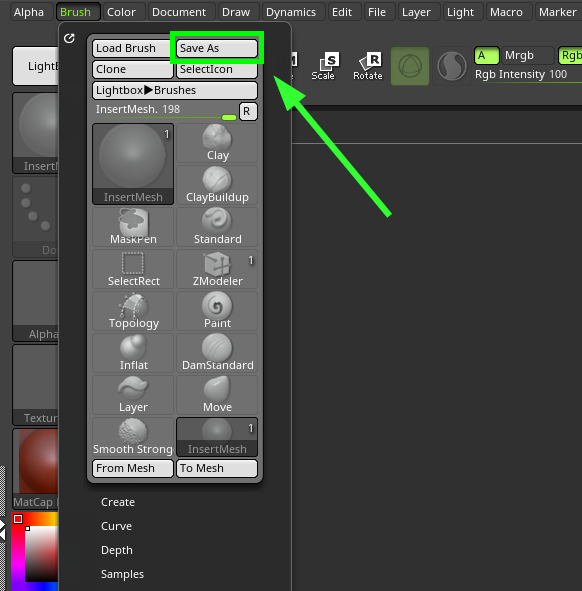This screenshot has width=582, height=591.
Task: Open Lightbox Brushes
Action: coord(175,90)
